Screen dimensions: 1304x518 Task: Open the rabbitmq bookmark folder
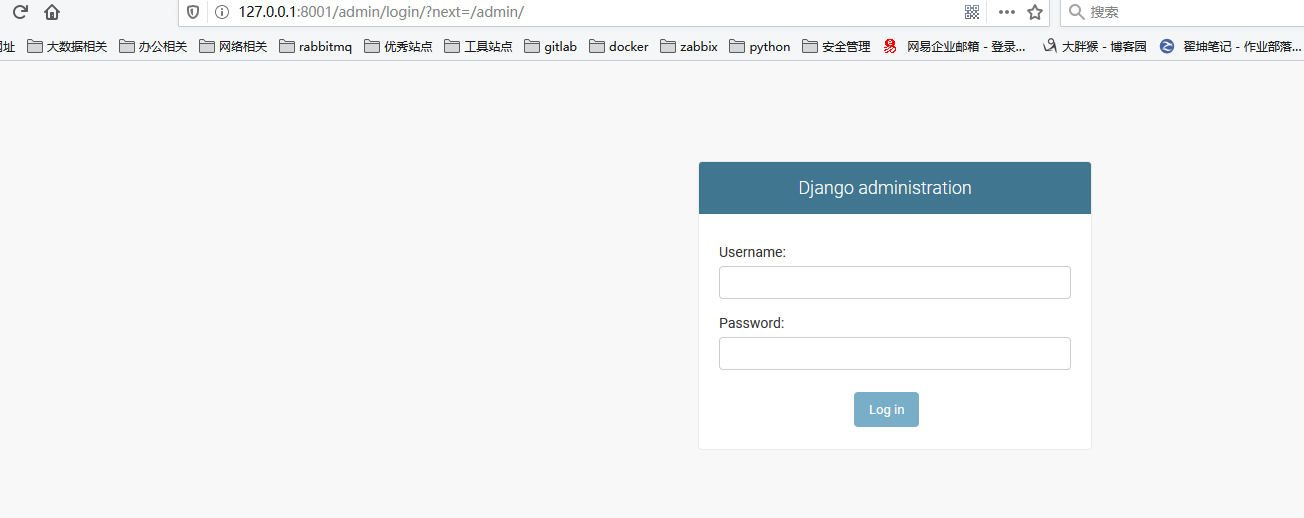coord(316,46)
